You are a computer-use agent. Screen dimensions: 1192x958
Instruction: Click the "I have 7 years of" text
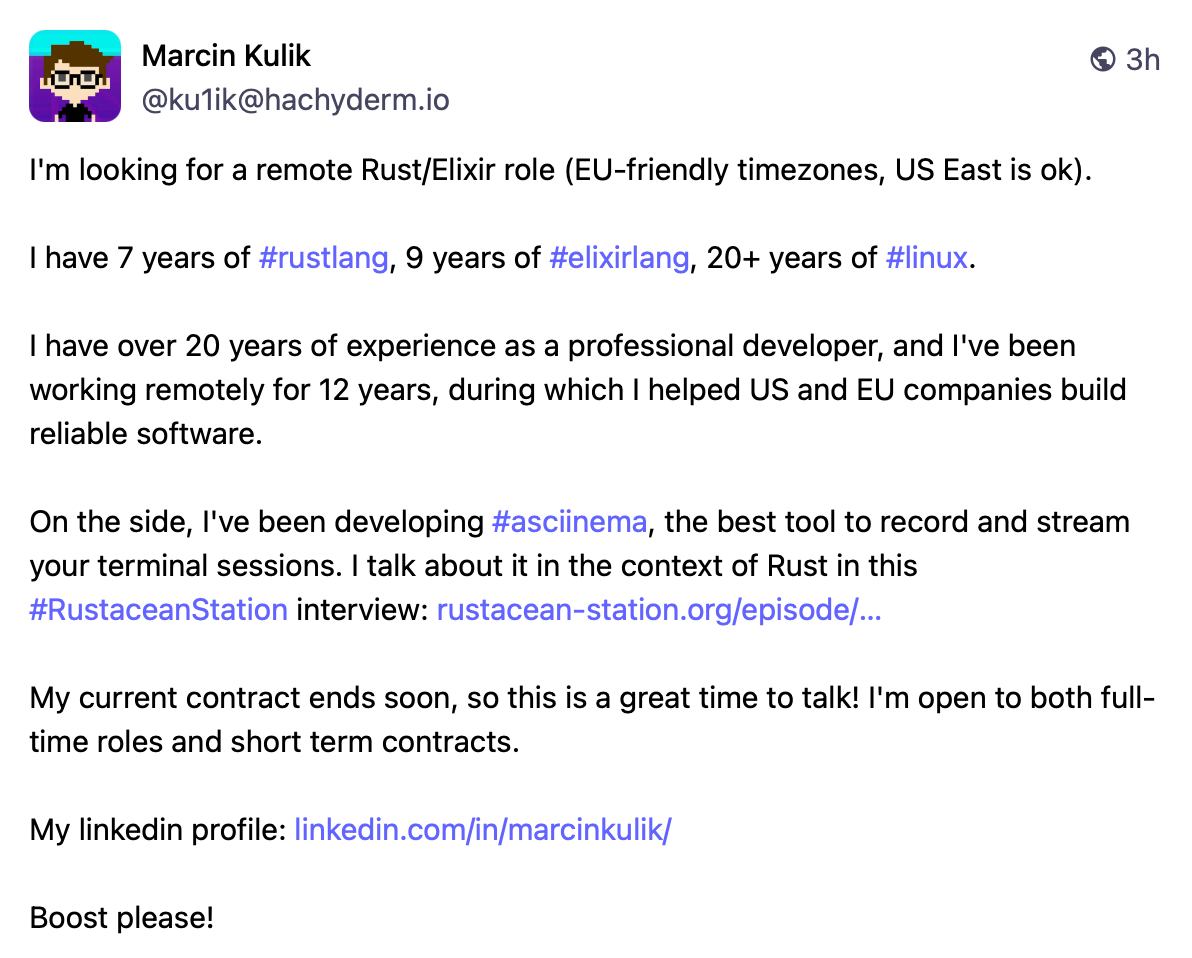(x=140, y=258)
